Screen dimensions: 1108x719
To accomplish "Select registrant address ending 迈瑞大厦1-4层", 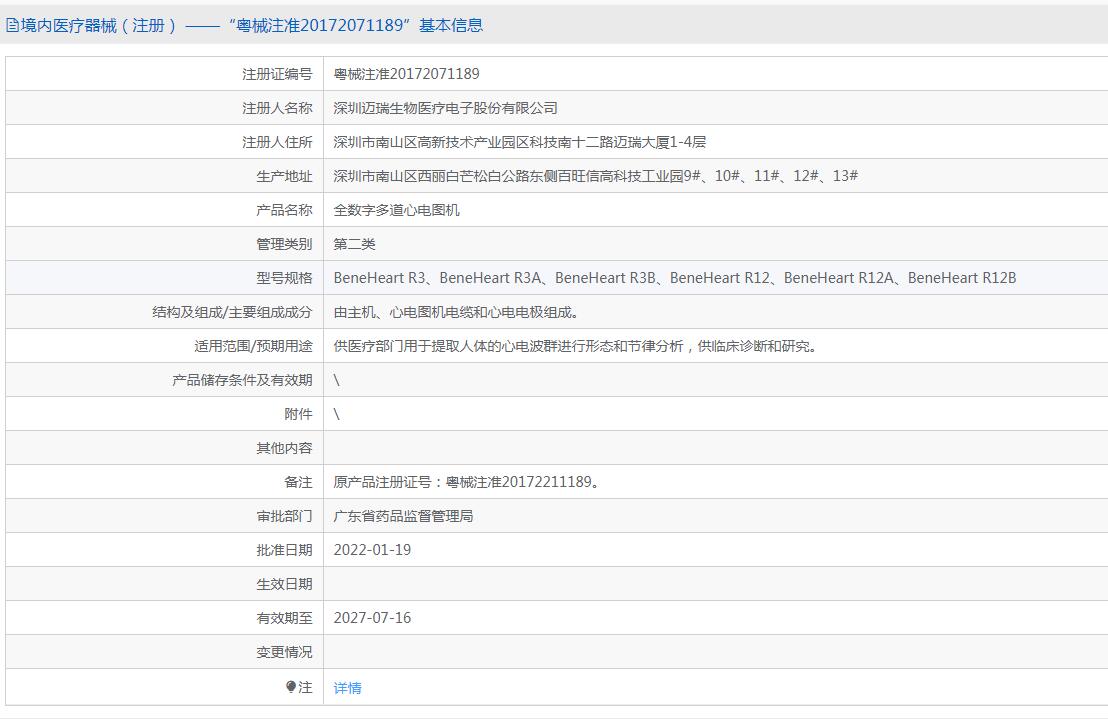I will click(519, 142).
